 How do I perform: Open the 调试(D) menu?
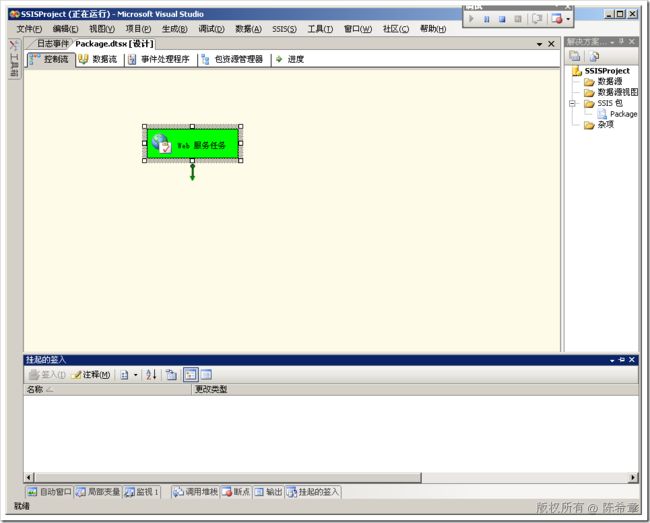pyautogui.click(x=211, y=29)
